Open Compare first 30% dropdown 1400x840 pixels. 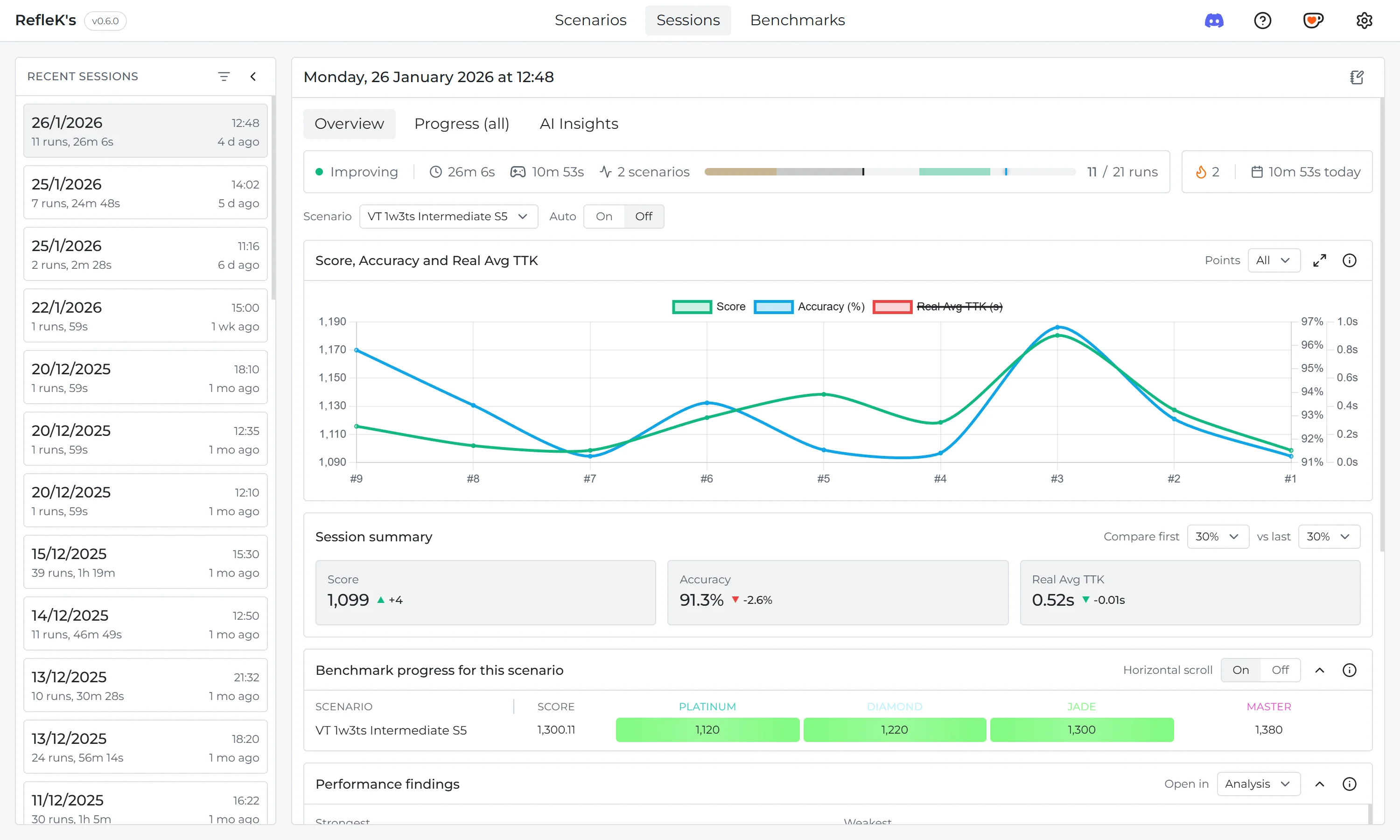1217,537
